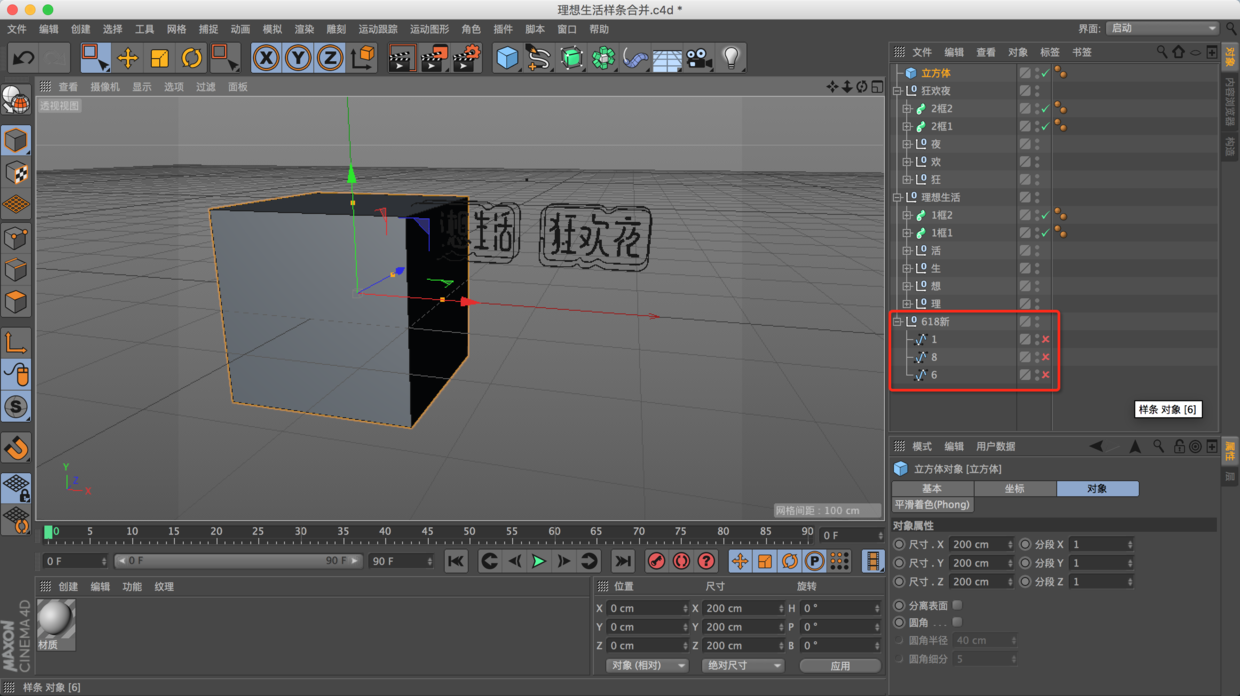Enable spline 8 red X toggle
Viewport: 1240px width, 696px height.
tap(1046, 357)
